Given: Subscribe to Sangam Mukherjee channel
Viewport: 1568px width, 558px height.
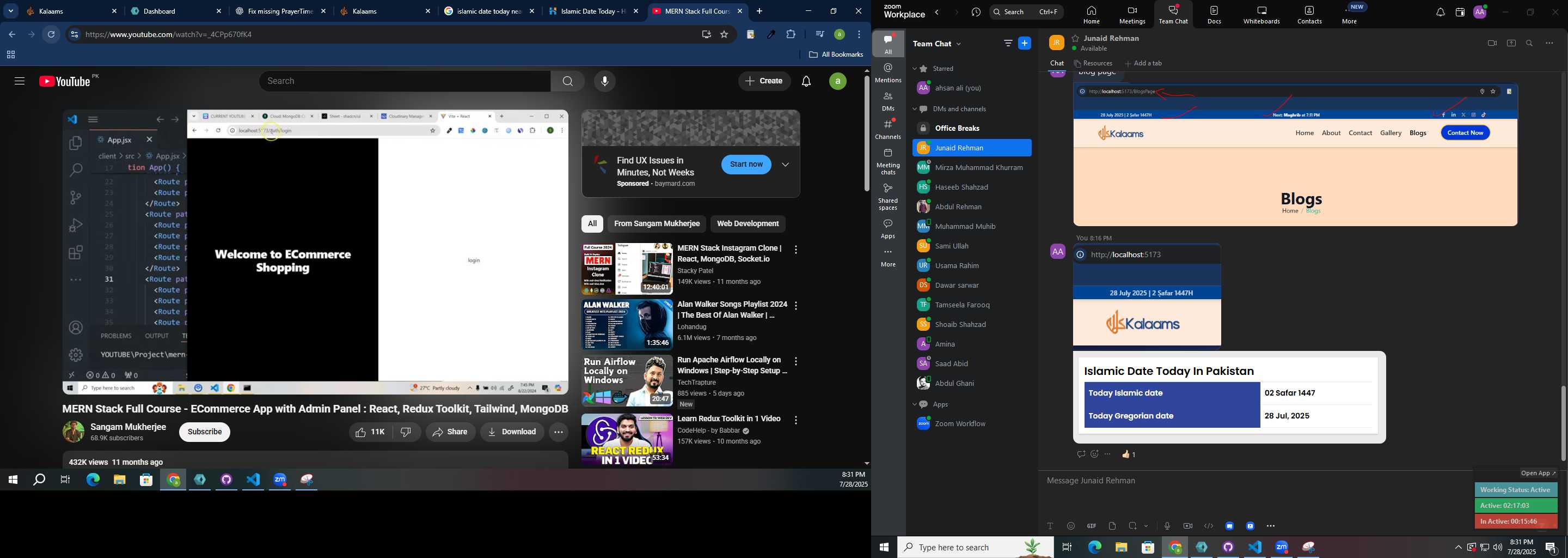Looking at the screenshot, I should 205,432.
